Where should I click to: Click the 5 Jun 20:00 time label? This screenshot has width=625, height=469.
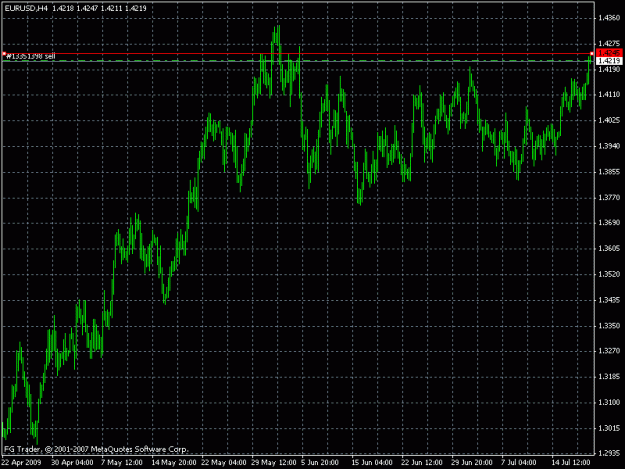(x=320, y=463)
